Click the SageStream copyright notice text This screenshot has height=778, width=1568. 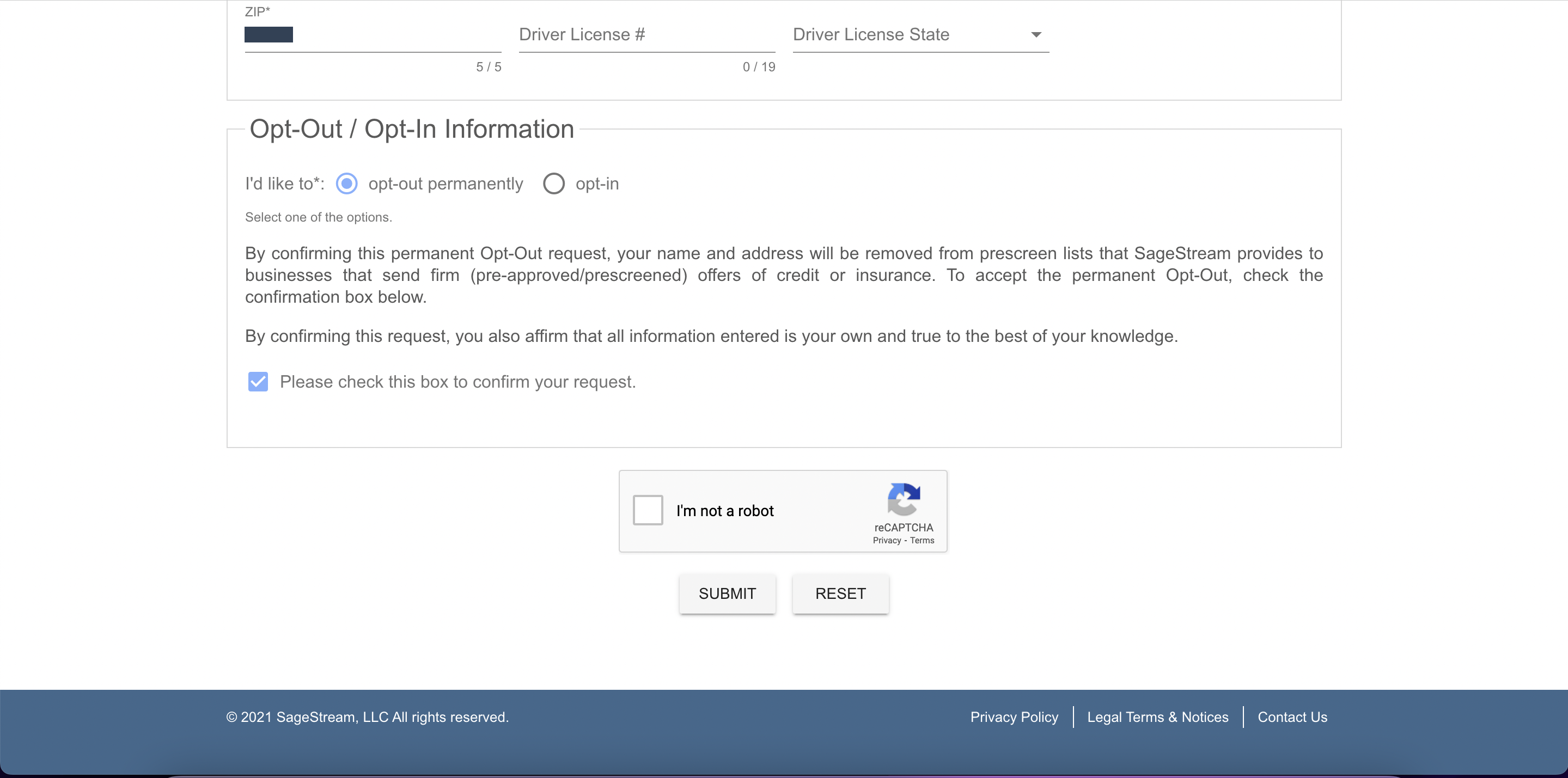point(368,717)
